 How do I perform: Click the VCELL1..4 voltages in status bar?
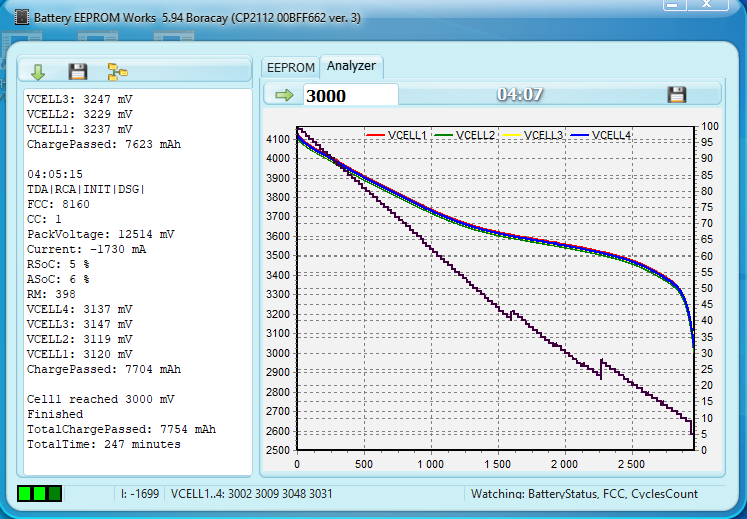[x=252, y=494]
